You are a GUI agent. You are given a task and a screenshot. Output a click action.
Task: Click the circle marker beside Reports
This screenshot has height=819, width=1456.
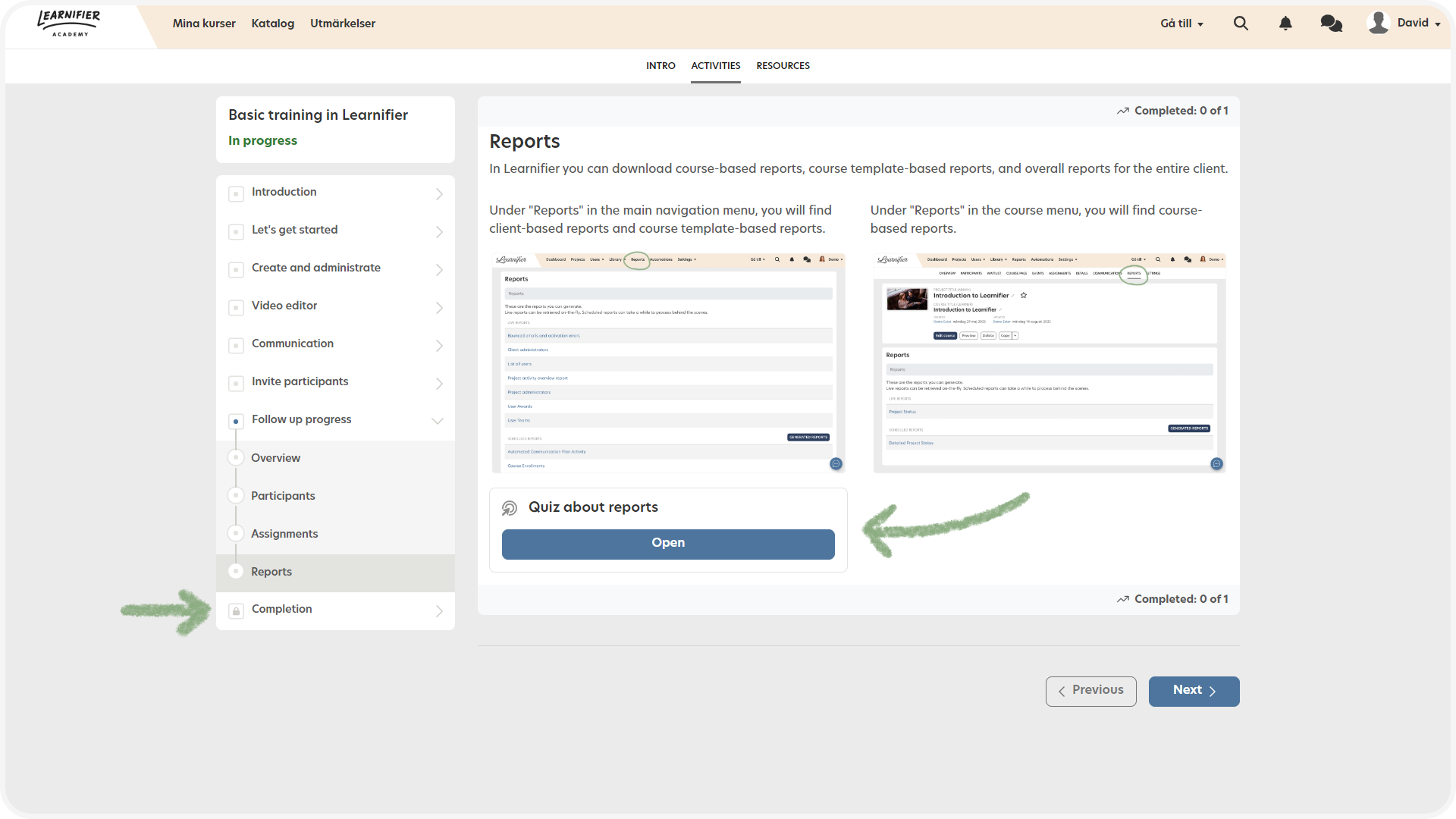(x=236, y=571)
